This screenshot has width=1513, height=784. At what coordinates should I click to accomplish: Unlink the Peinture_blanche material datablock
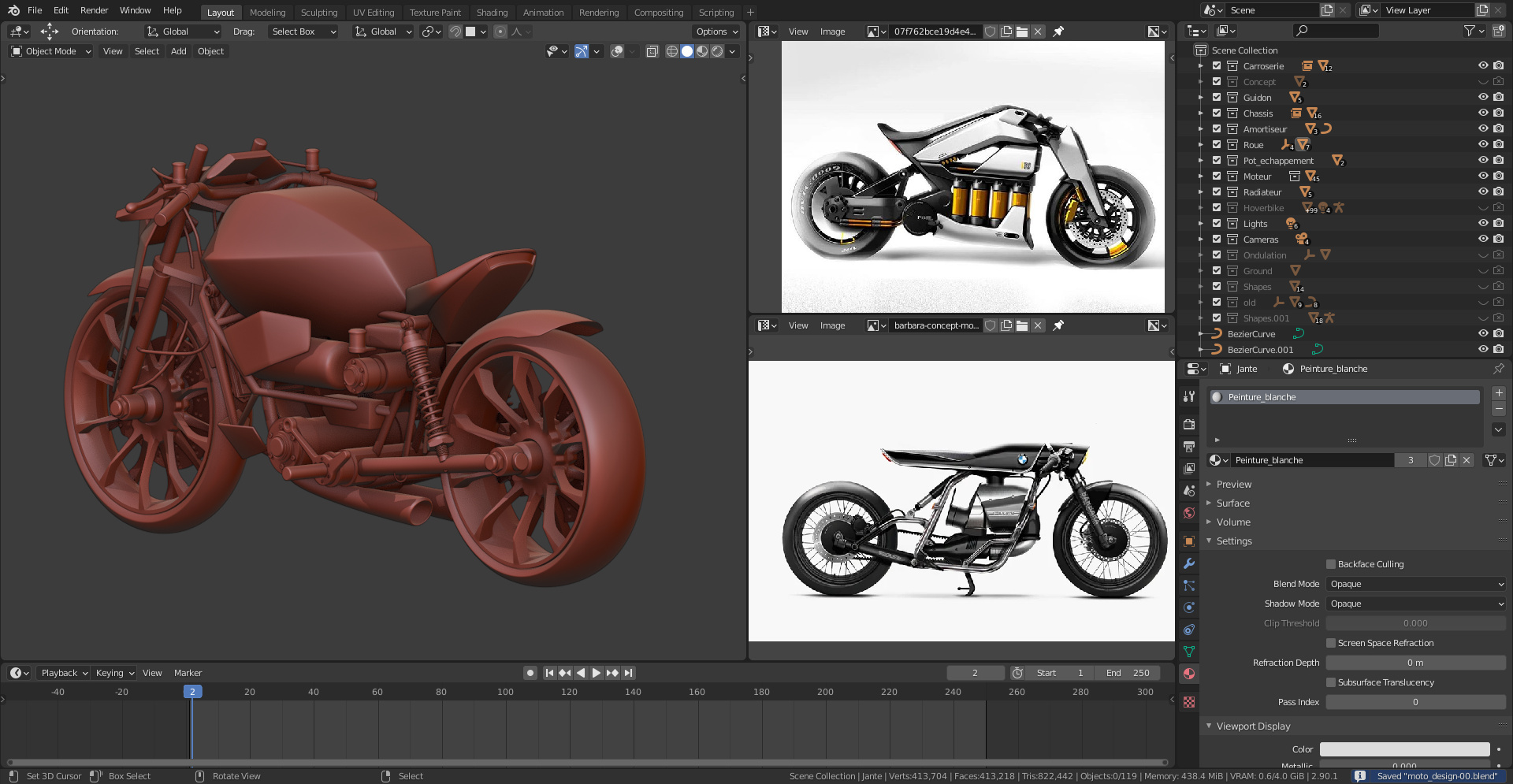coord(1467,460)
